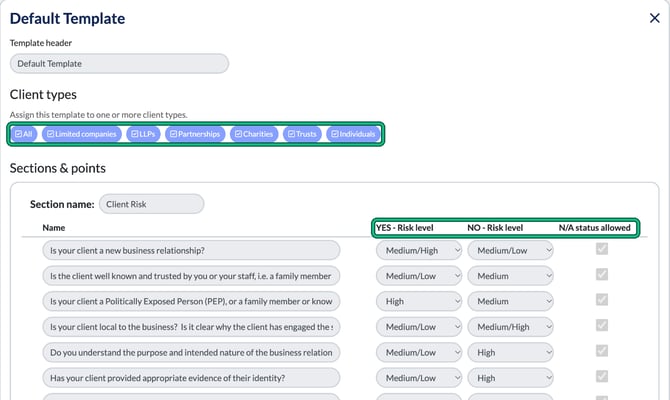The height and width of the screenshot is (400, 670).
Task: Toggle the Partnerships client type chip
Action: pyautogui.click(x=195, y=134)
